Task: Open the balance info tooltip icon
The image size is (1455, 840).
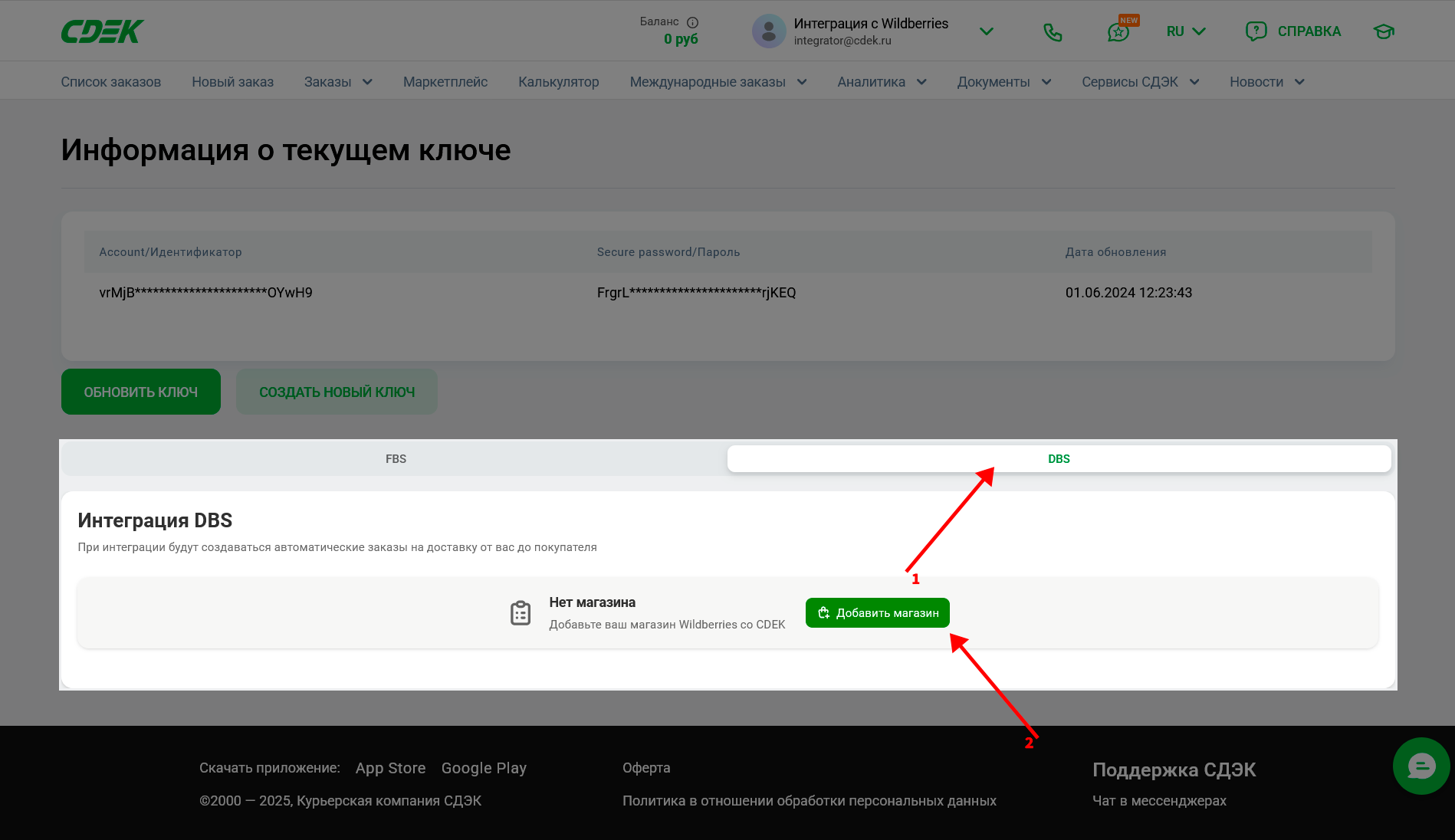Action: click(692, 22)
